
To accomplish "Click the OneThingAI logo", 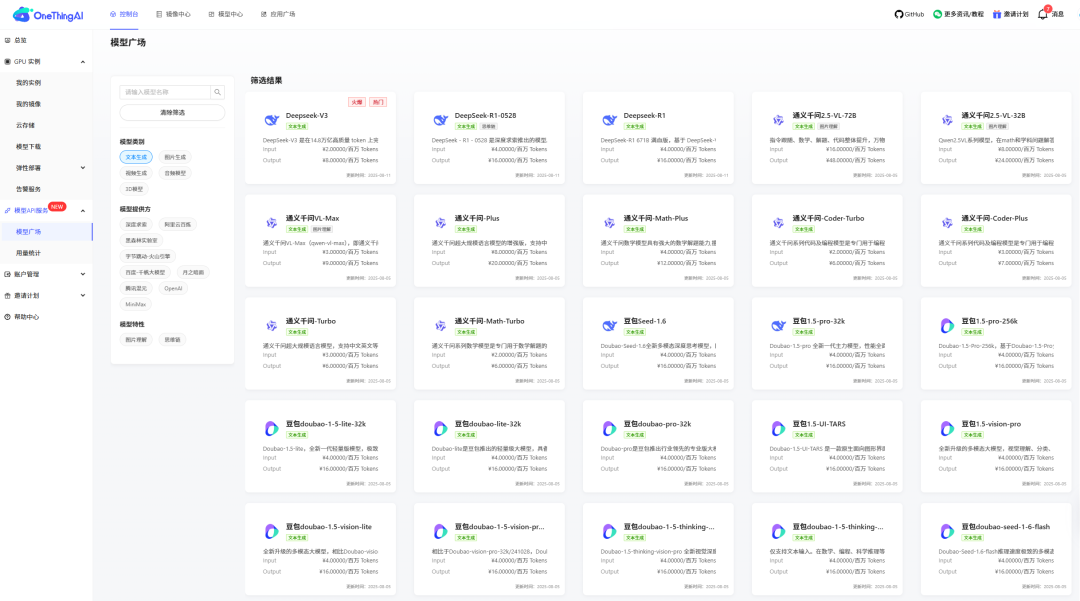I will [47, 14].
